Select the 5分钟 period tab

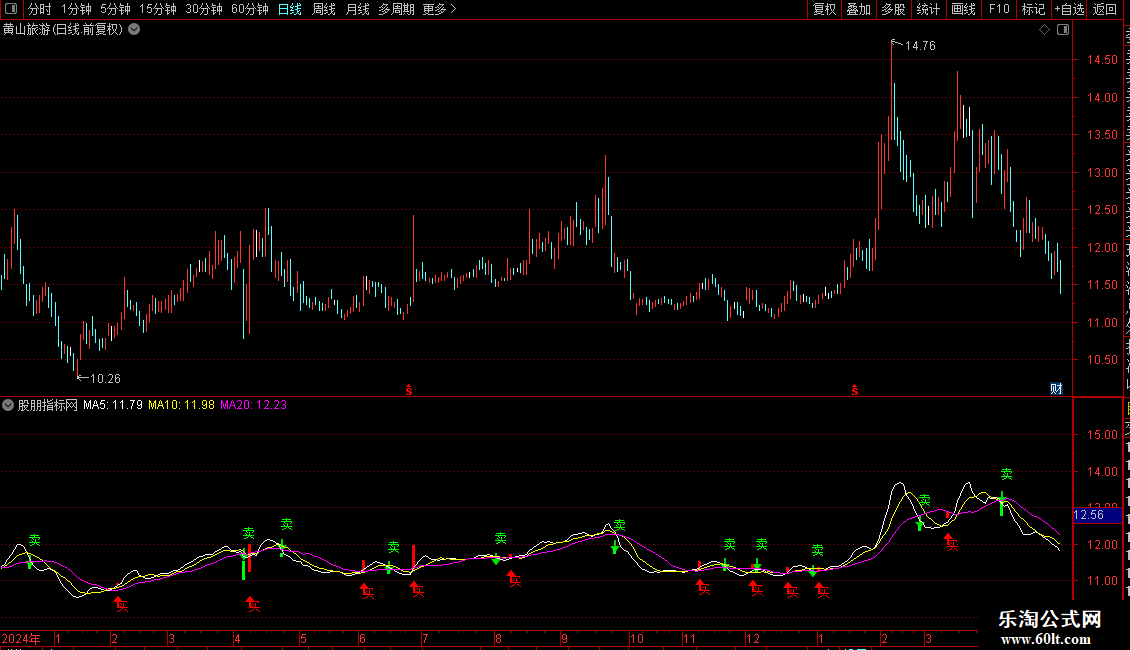tap(115, 9)
